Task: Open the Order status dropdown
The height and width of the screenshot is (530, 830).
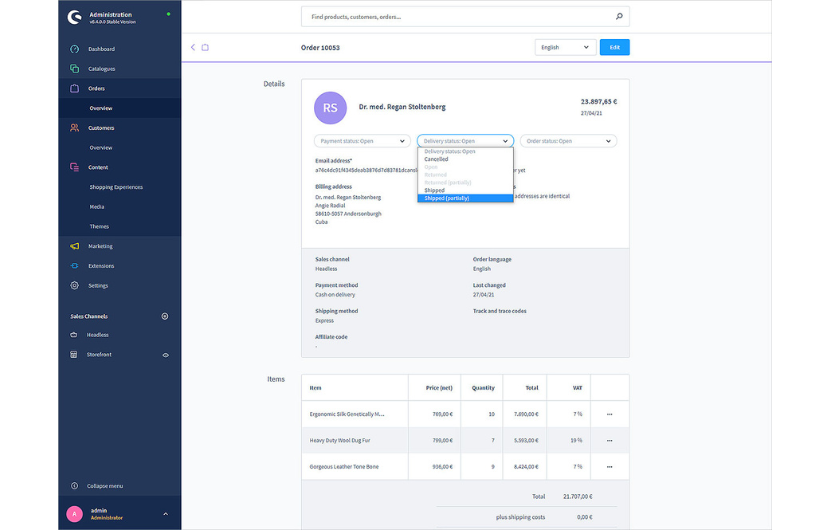Action: coord(568,141)
